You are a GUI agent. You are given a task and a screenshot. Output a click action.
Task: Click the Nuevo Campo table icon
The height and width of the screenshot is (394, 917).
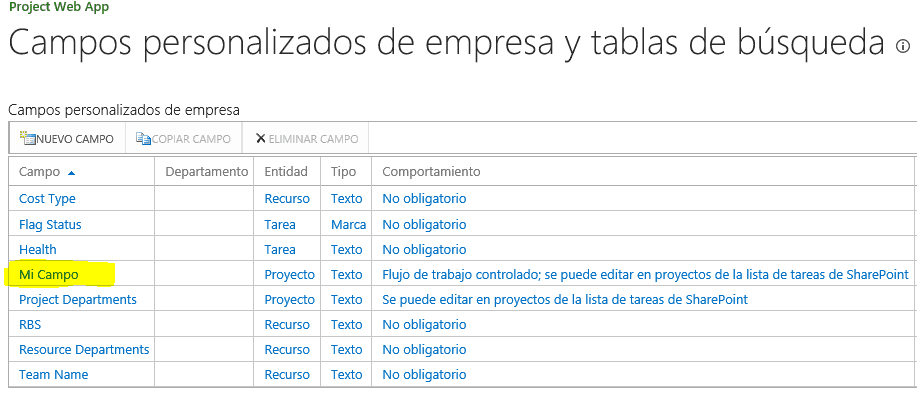[x=27, y=139]
